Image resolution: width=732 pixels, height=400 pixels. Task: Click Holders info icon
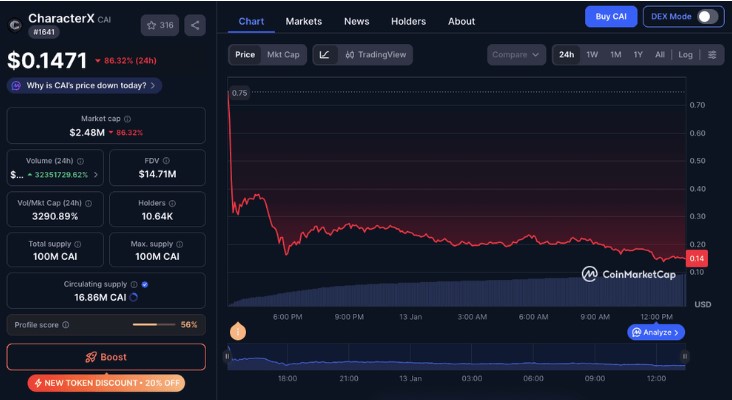[x=172, y=204]
